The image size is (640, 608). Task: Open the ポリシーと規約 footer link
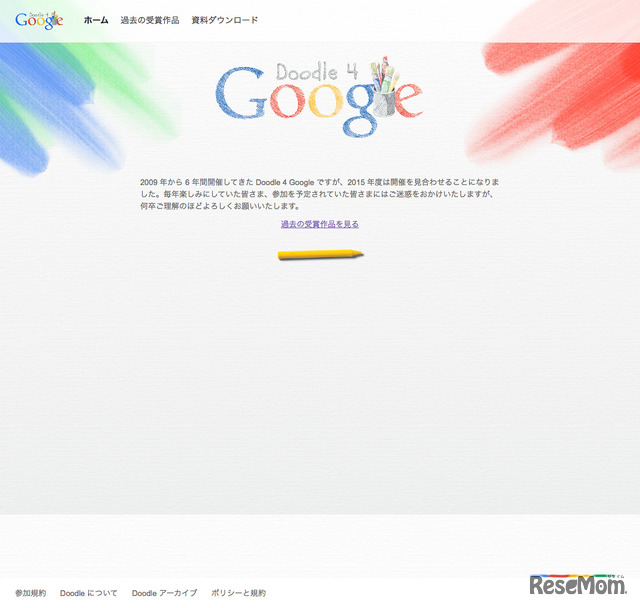[x=238, y=593]
